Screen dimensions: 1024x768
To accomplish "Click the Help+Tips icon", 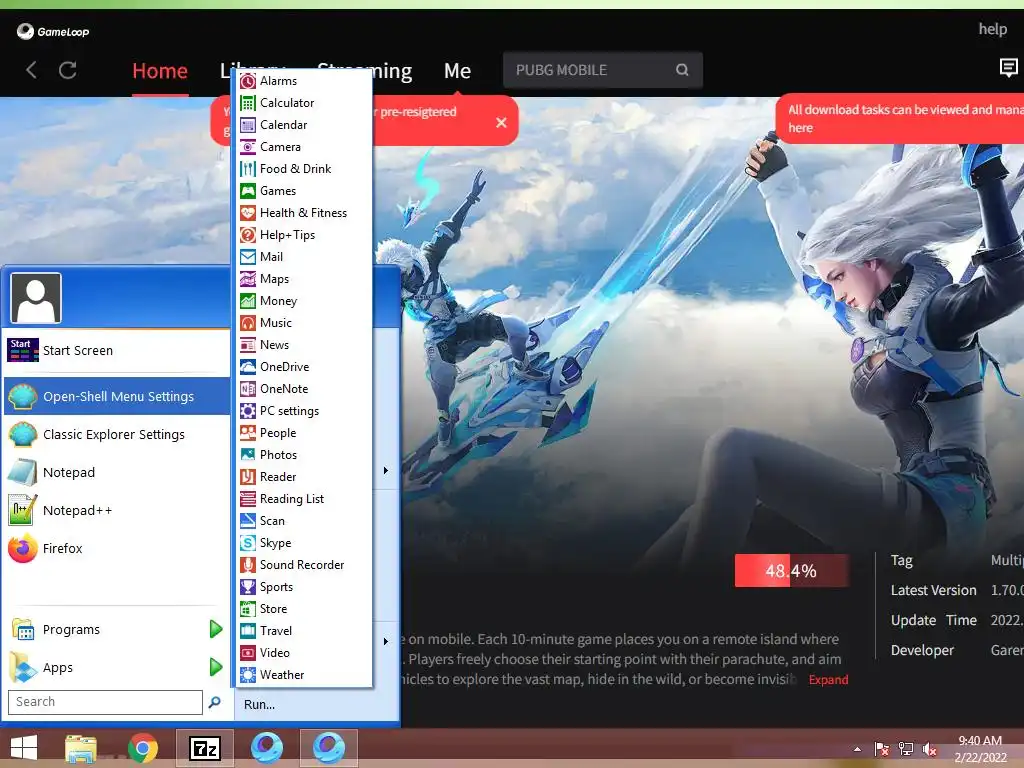I will (x=248, y=235).
